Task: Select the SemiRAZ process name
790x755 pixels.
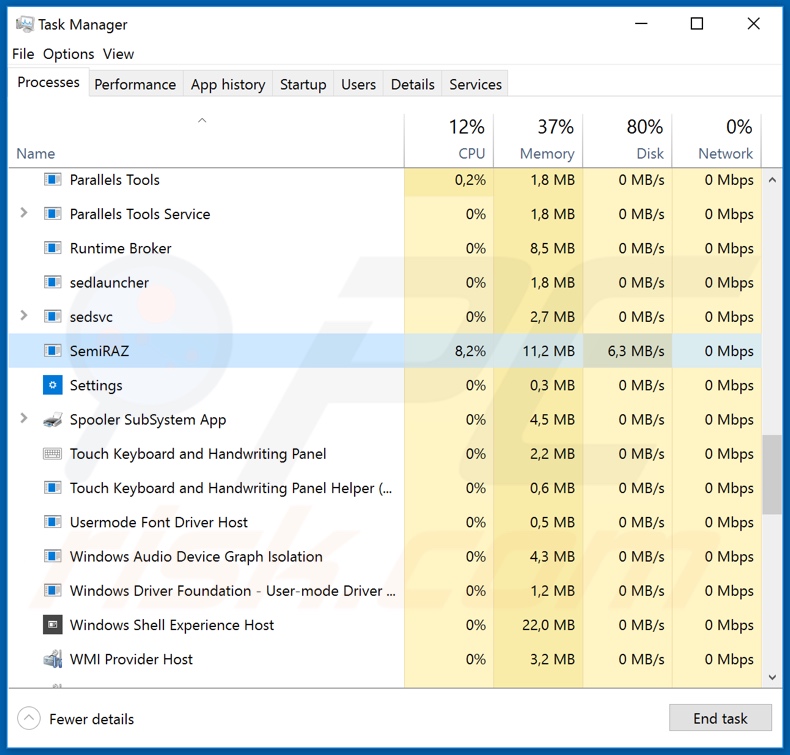Action: point(99,351)
